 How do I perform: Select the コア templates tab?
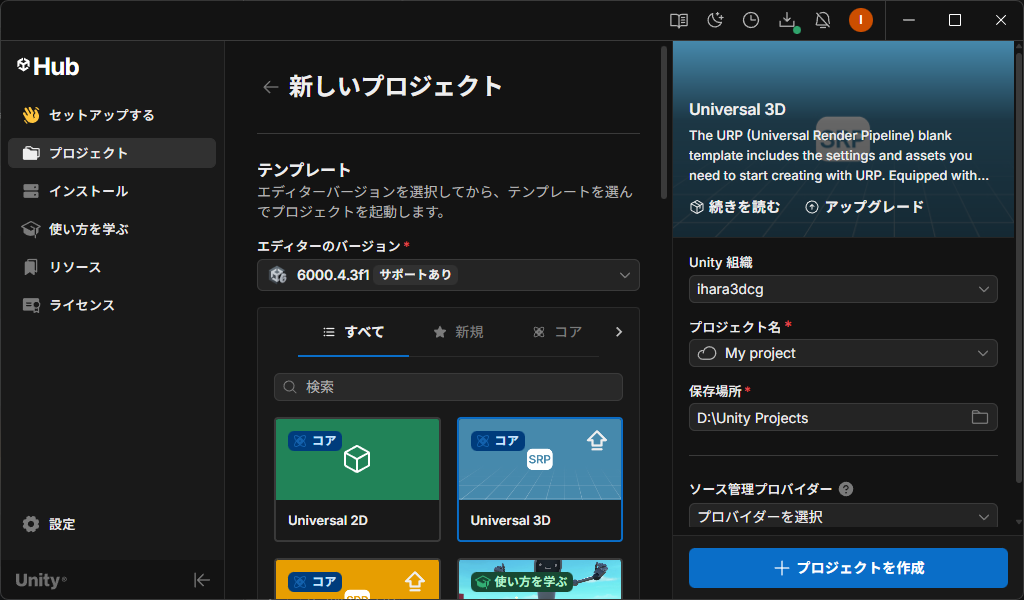(x=558, y=332)
